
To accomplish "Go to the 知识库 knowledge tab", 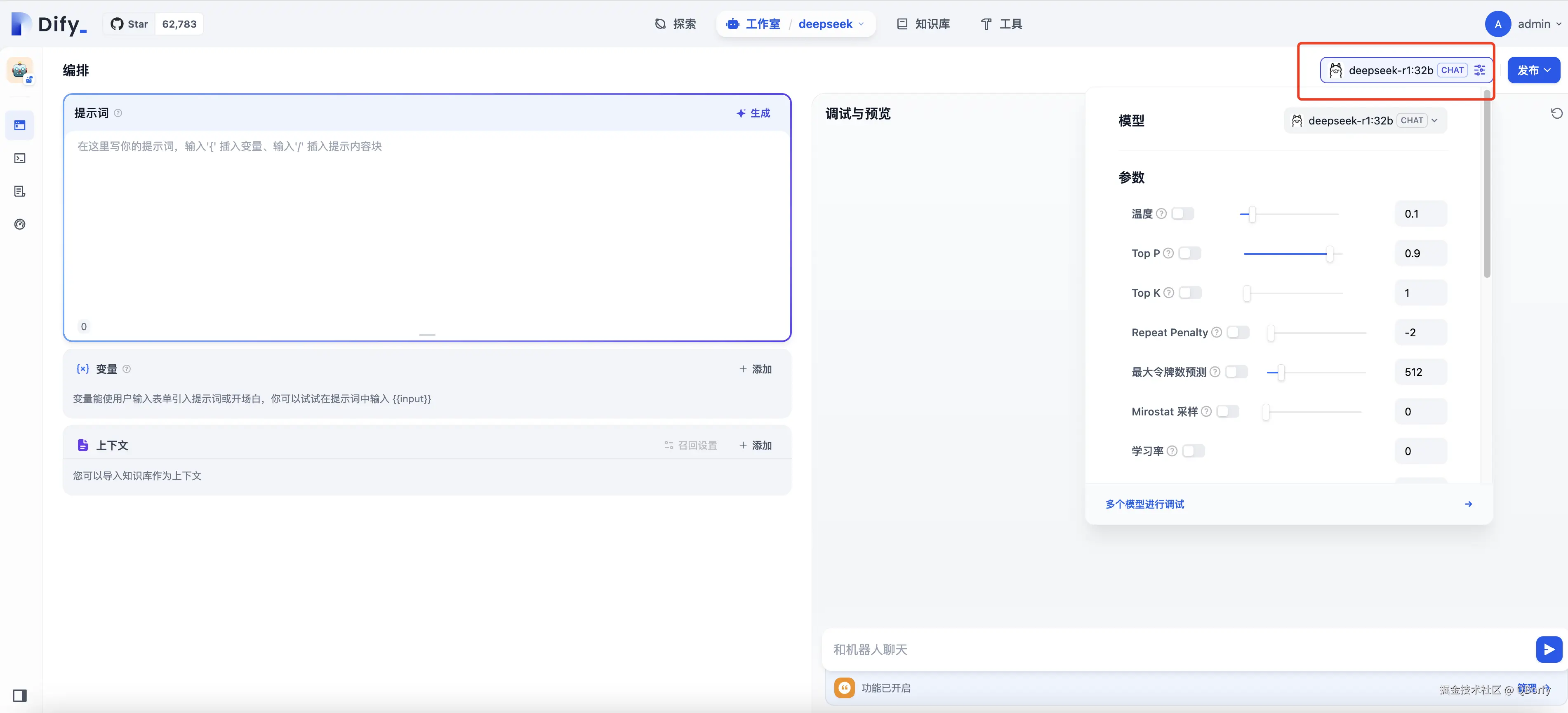I will click(x=923, y=24).
